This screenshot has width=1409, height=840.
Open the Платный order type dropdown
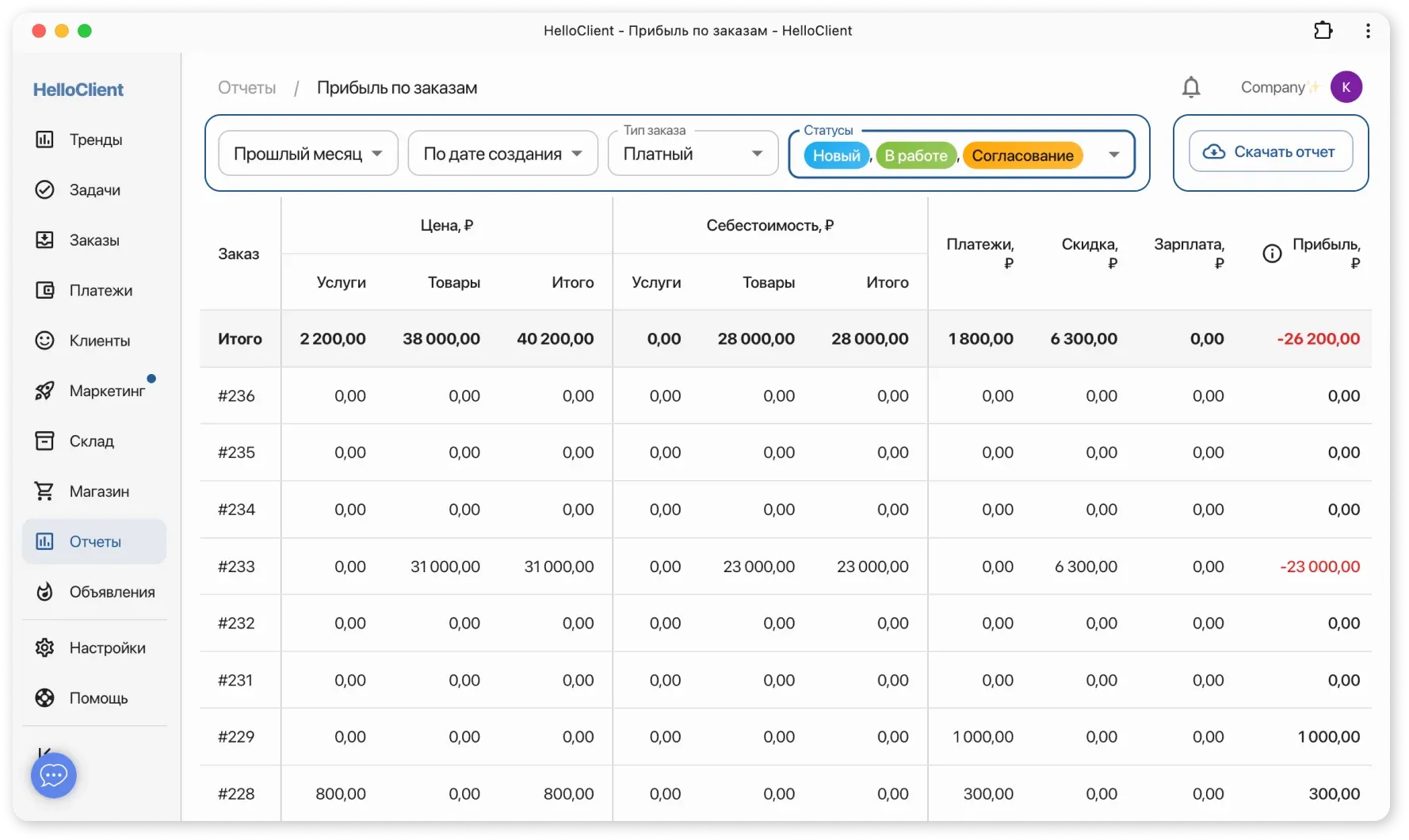point(691,153)
